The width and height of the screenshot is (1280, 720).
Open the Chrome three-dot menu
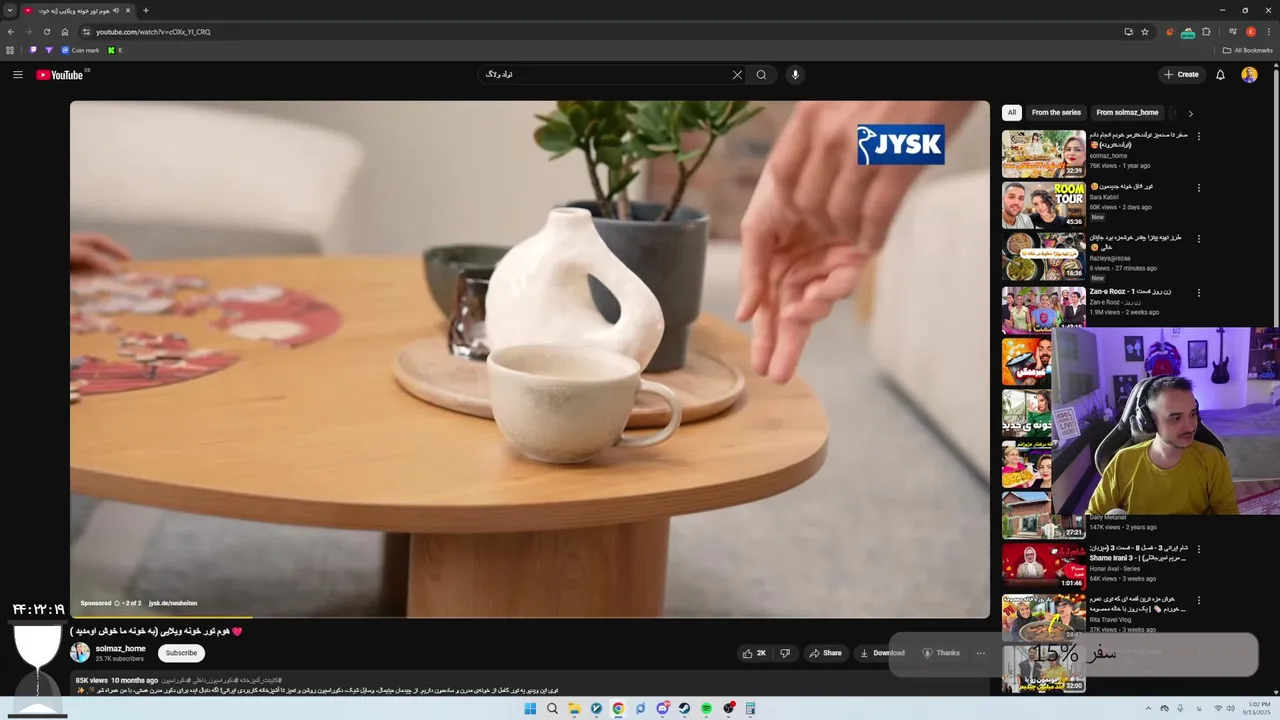click(1267, 32)
